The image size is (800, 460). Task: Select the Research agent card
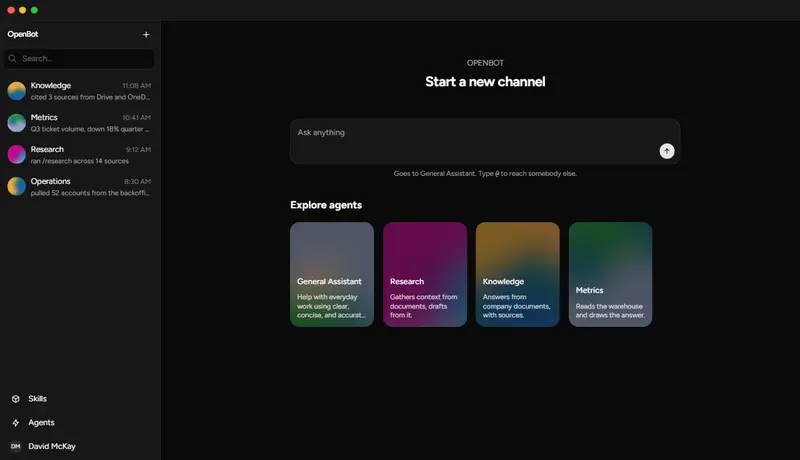point(424,274)
